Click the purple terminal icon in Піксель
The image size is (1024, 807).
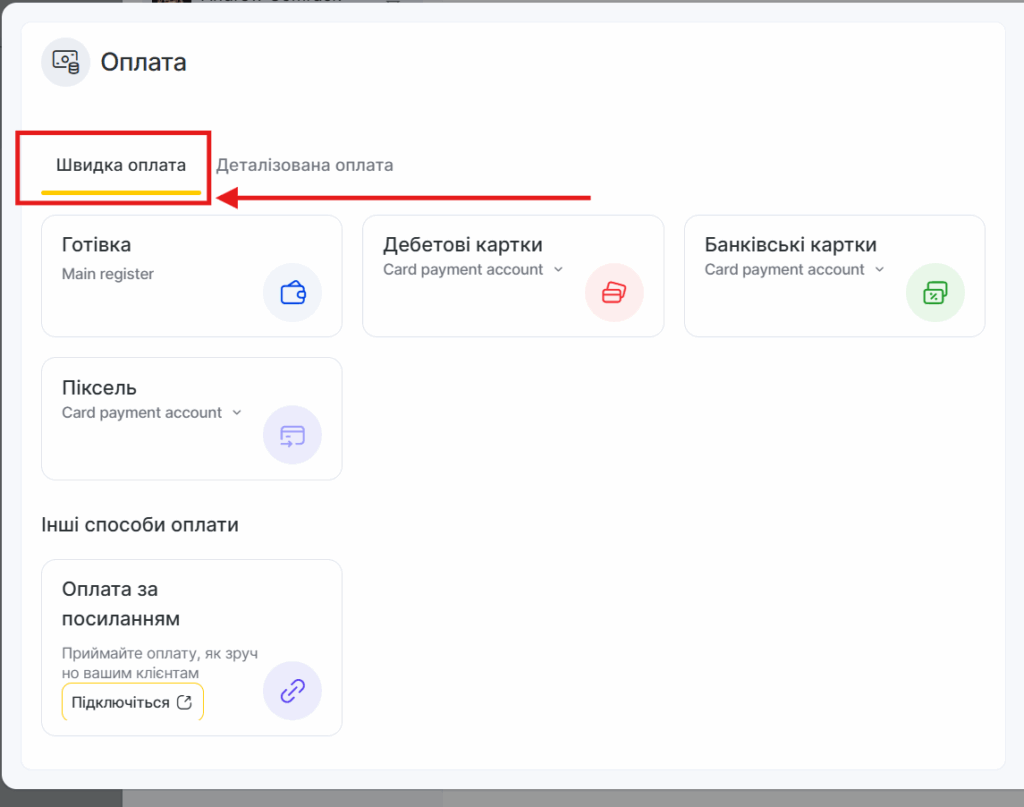(x=292, y=435)
